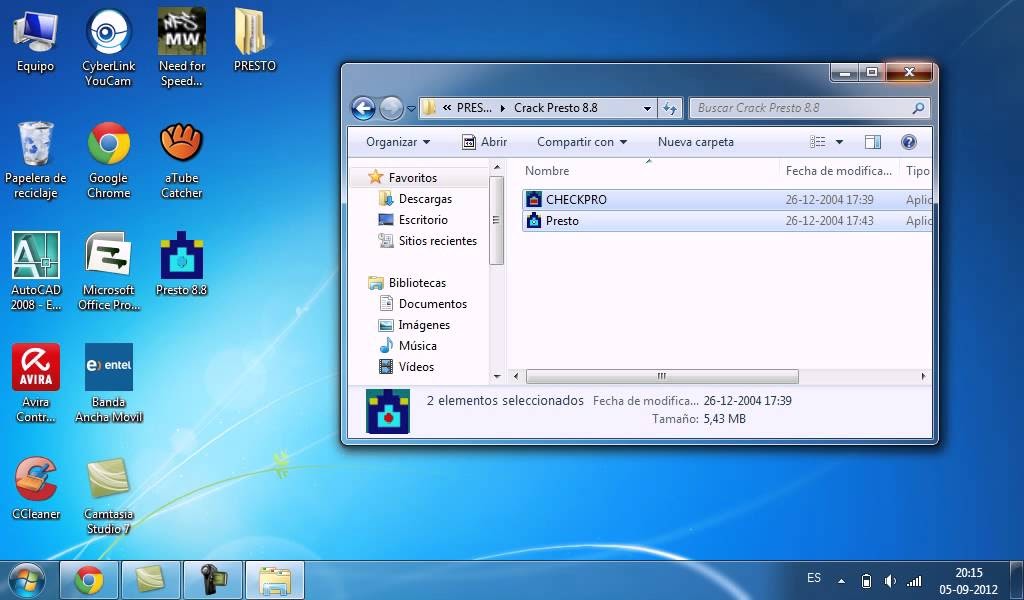The width and height of the screenshot is (1024, 600).
Task: Click the Explorer forward arrow button
Action: click(391, 108)
